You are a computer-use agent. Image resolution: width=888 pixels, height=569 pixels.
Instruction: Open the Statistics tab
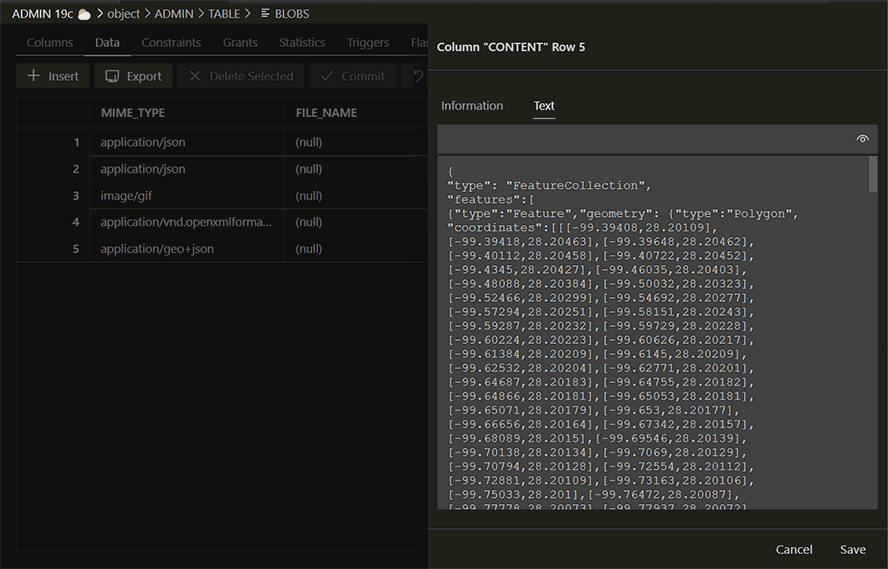pos(302,43)
